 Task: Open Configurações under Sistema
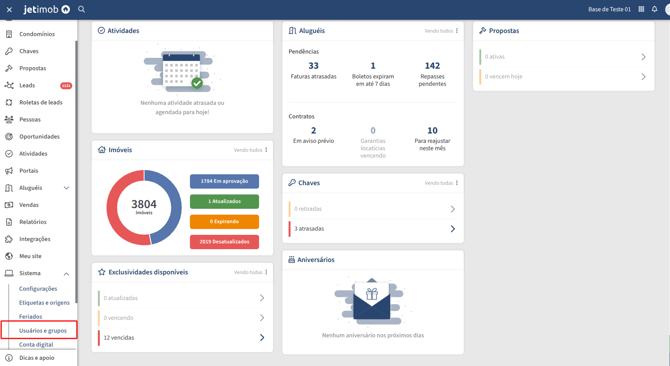click(x=38, y=289)
